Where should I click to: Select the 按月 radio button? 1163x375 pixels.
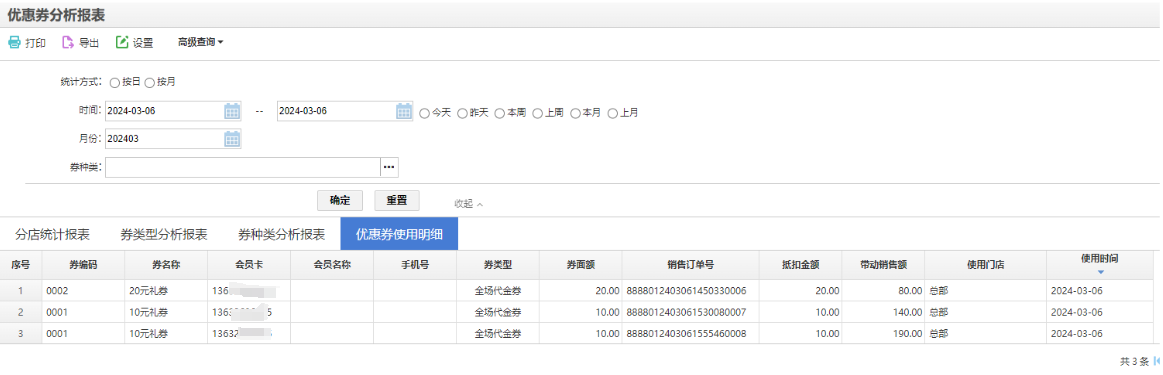coord(149,82)
